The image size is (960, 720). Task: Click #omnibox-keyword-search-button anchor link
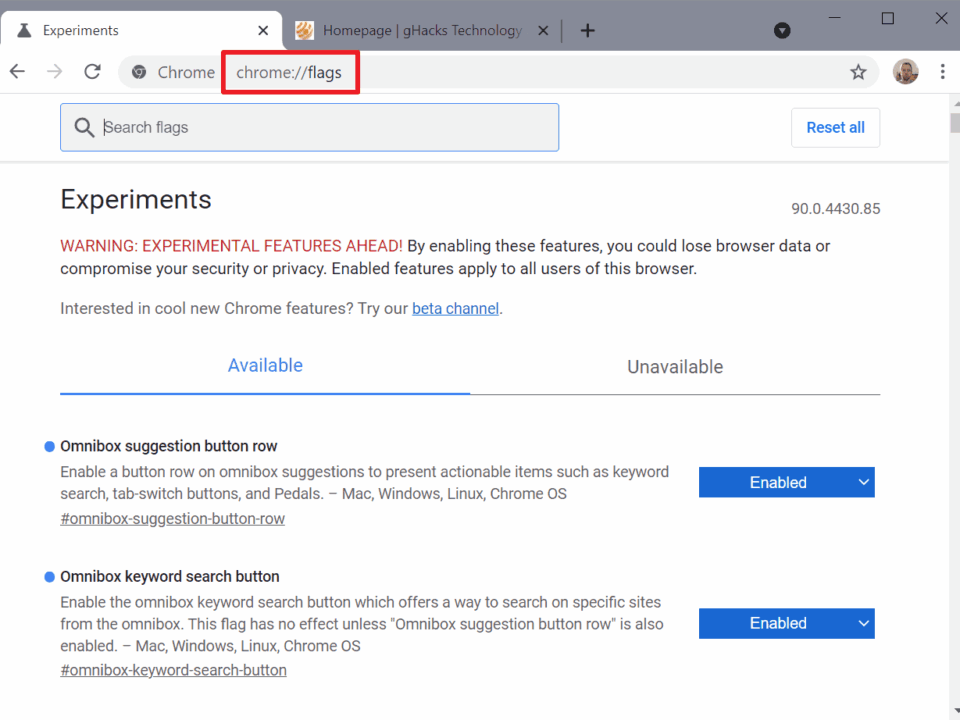(x=173, y=670)
